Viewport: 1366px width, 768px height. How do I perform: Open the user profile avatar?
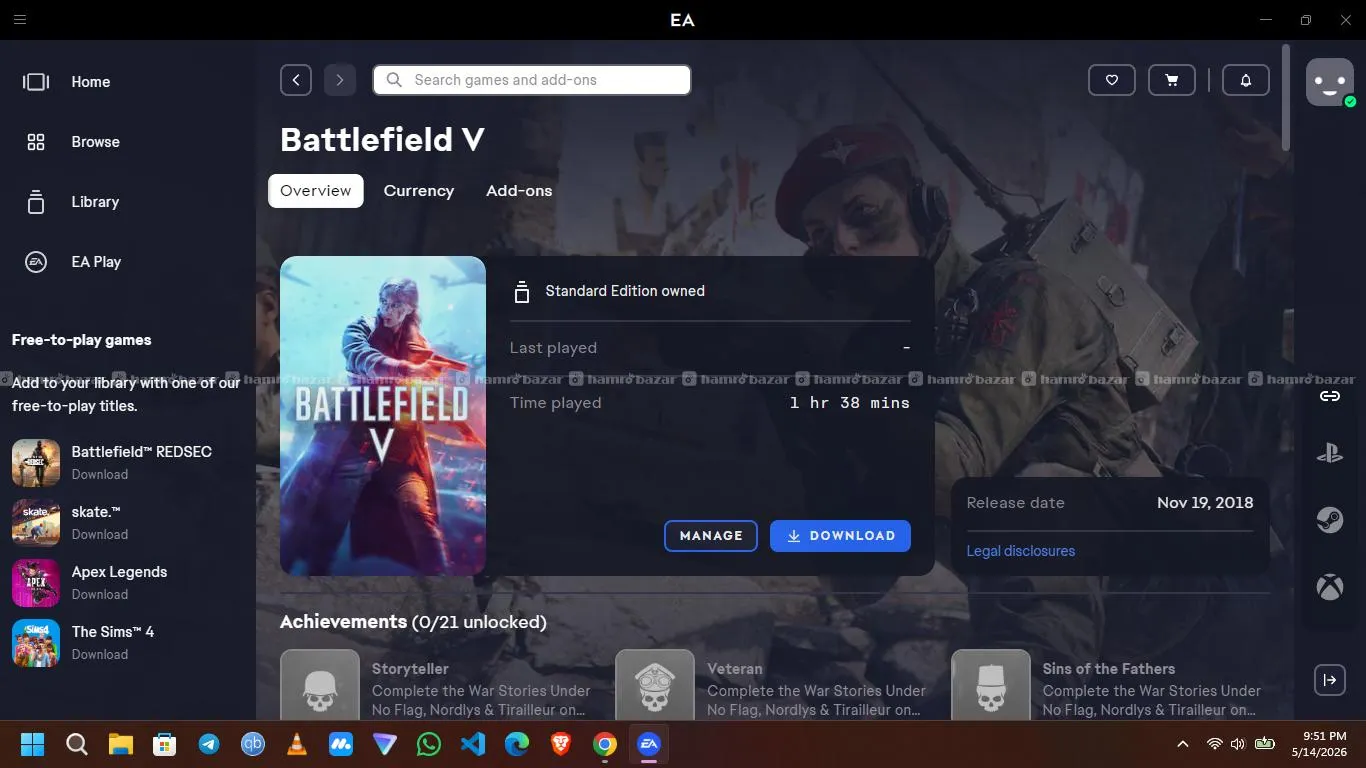coord(1330,82)
